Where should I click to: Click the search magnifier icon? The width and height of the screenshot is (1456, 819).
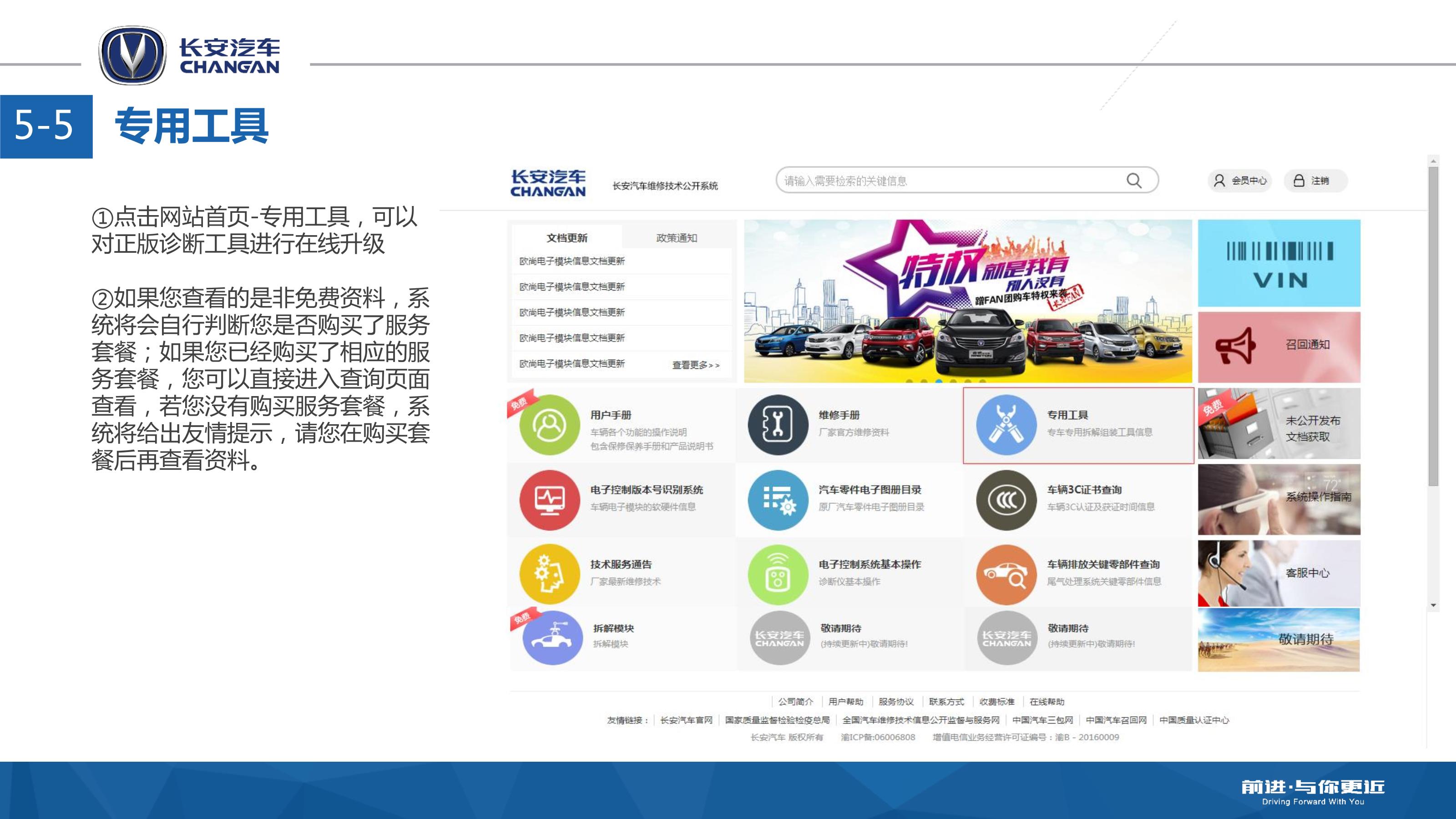coord(1134,181)
